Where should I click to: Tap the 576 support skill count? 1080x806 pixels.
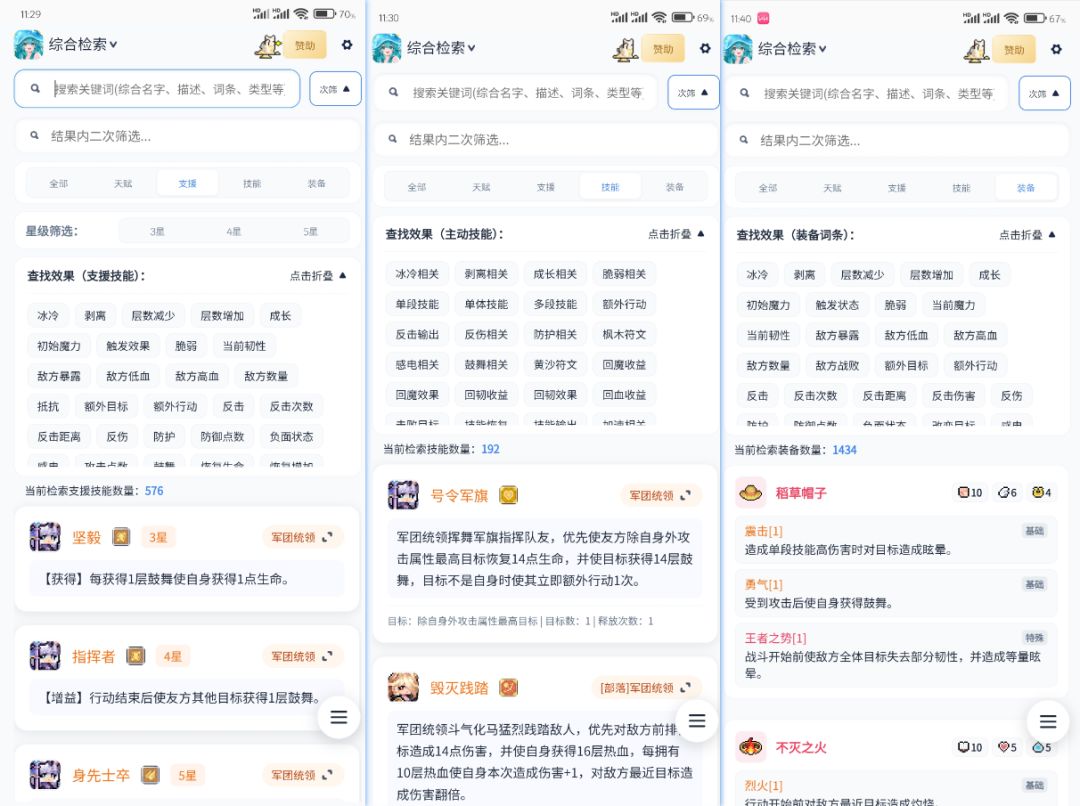[154, 490]
